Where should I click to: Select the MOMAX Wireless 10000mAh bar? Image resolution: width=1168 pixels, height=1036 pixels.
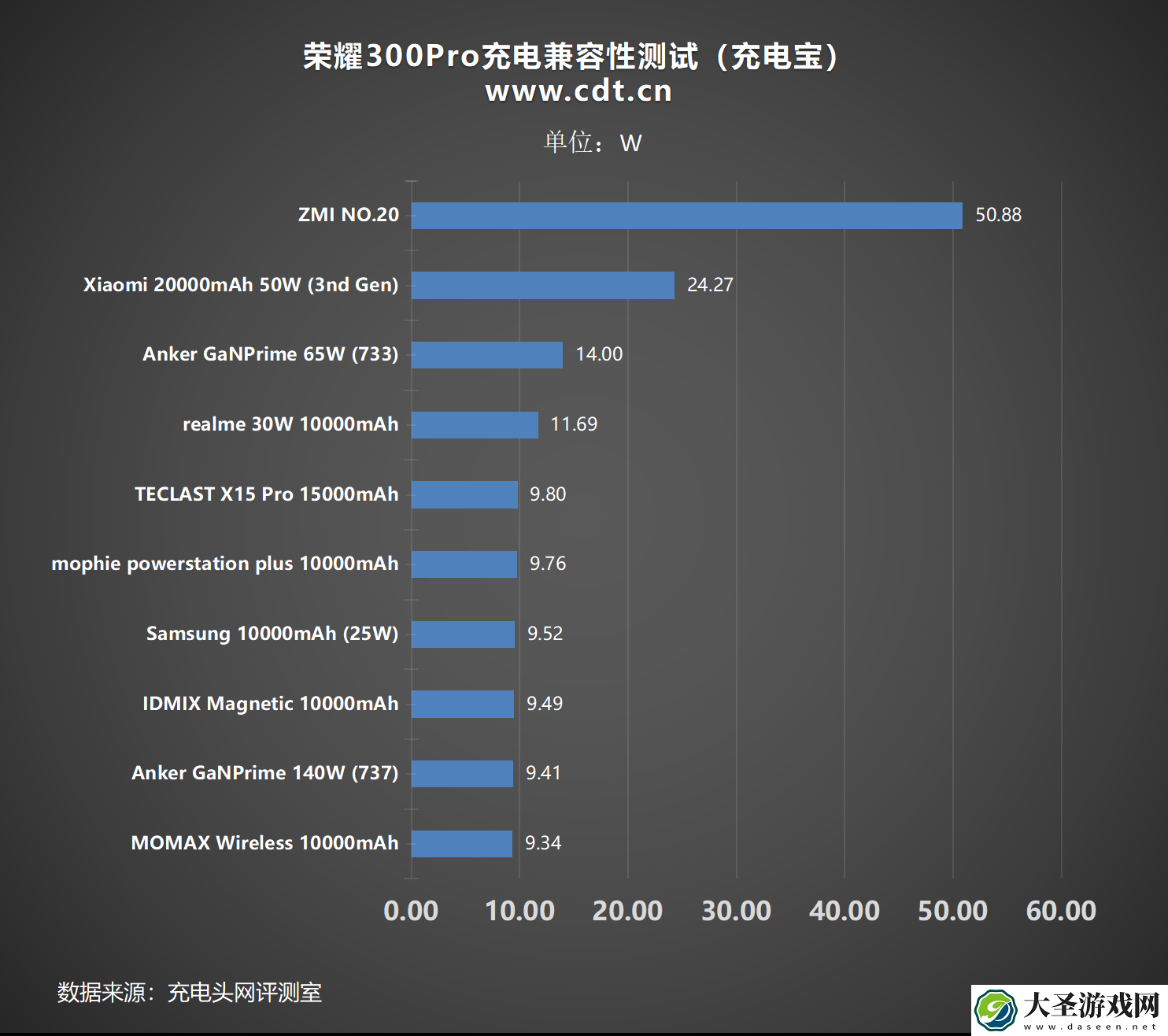(x=462, y=844)
